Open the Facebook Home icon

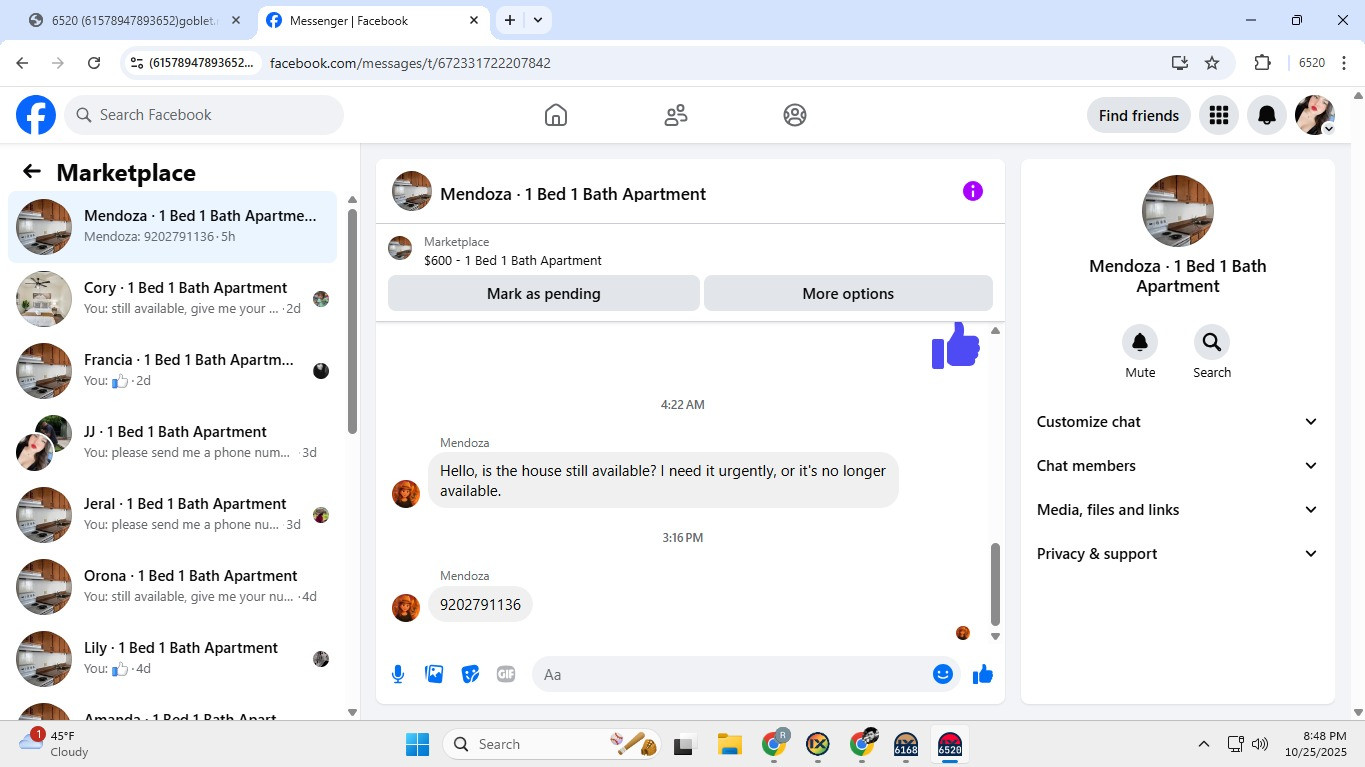(x=556, y=115)
